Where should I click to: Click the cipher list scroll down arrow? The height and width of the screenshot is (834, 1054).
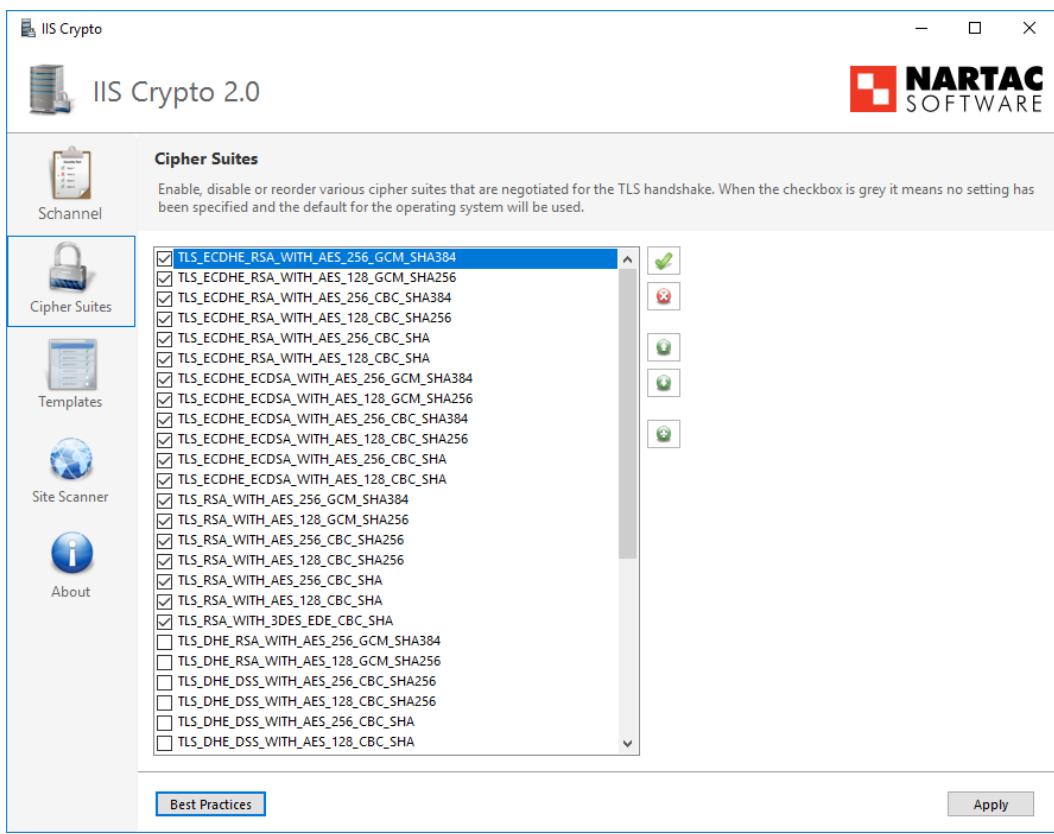pyautogui.click(x=627, y=743)
